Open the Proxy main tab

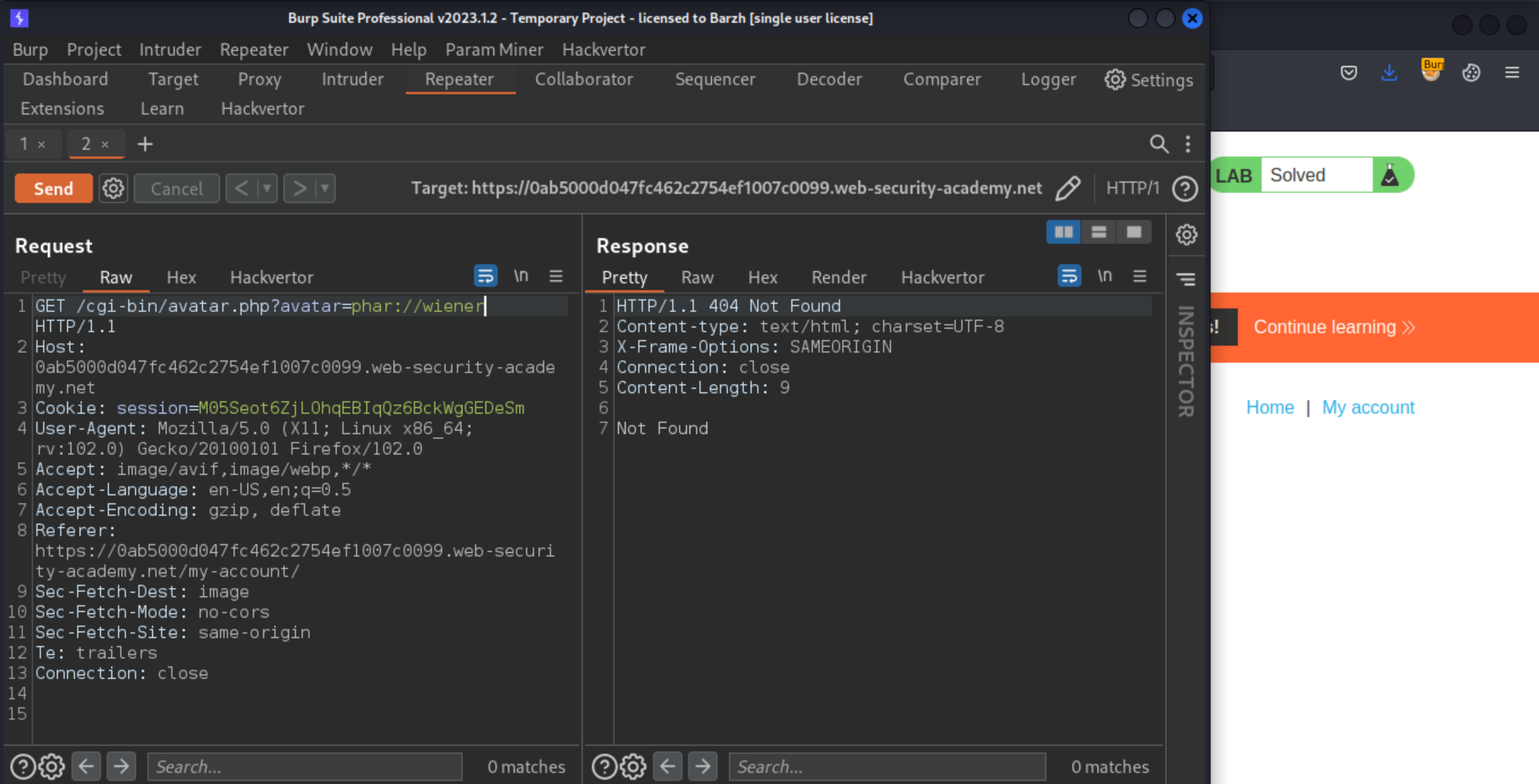[259, 80]
